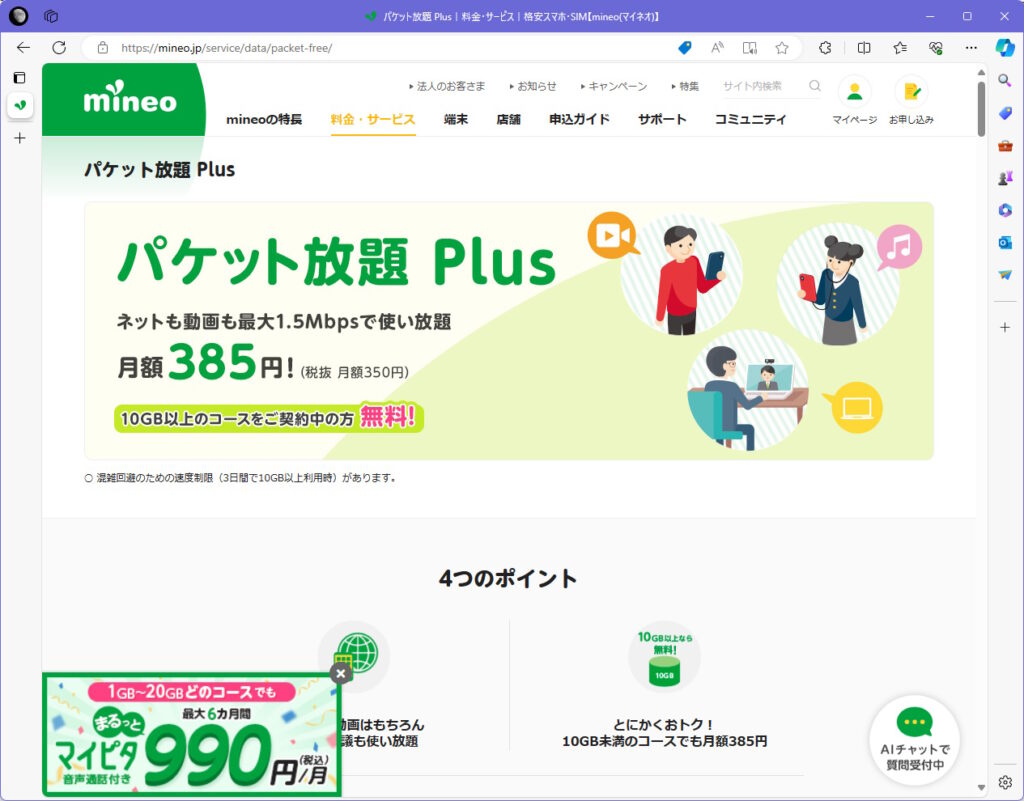Viewport: 1024px width, 801px height.
Task: Open the Copilot sidebar icon
Action: 1004,48
